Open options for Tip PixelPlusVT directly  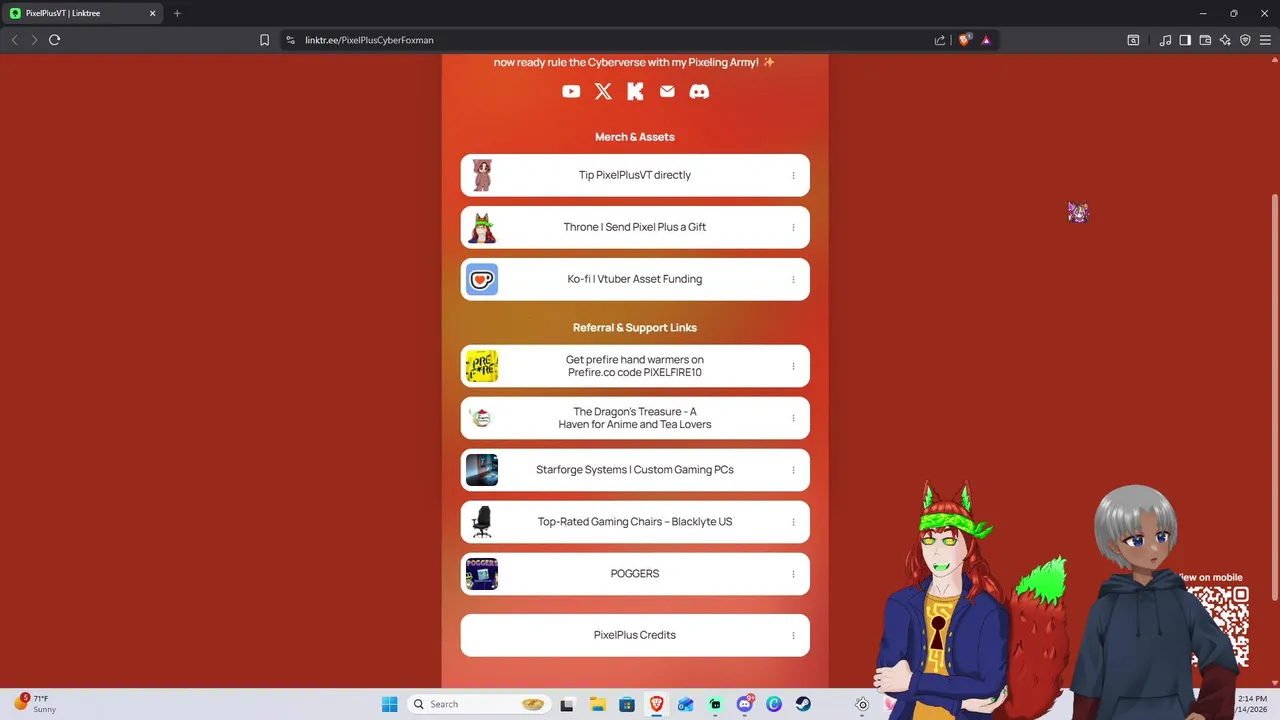793,175
